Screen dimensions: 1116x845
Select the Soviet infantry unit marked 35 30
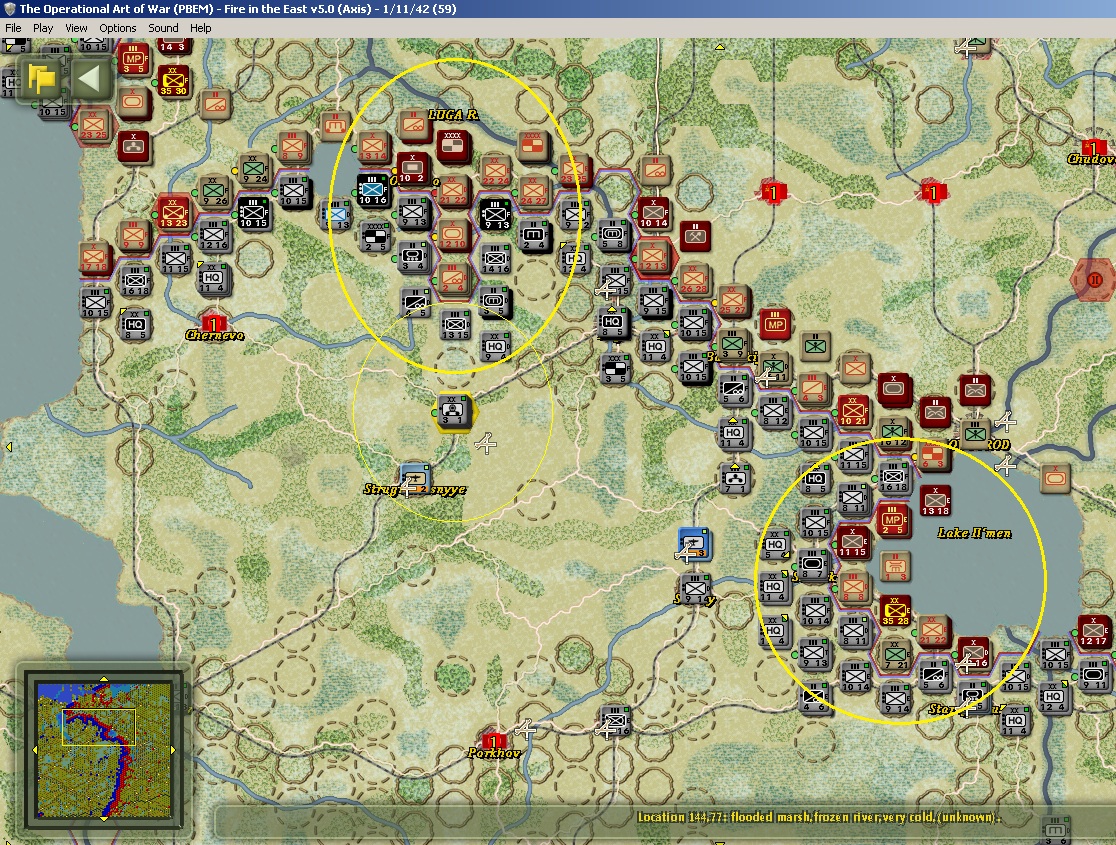coord(173,80)
